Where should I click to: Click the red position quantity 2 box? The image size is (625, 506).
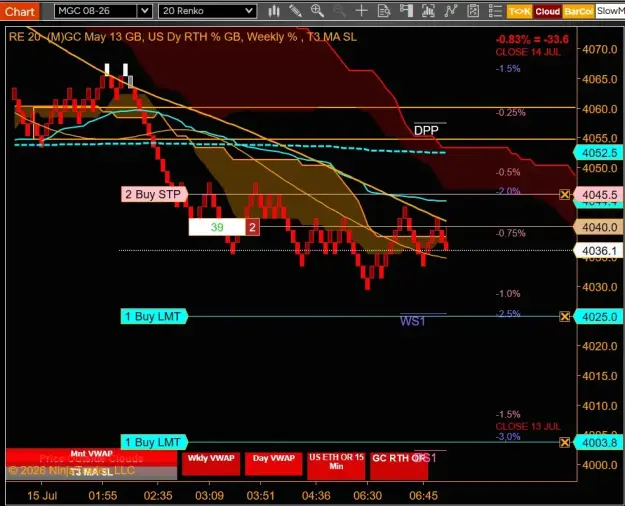click(x=252, y=227)
